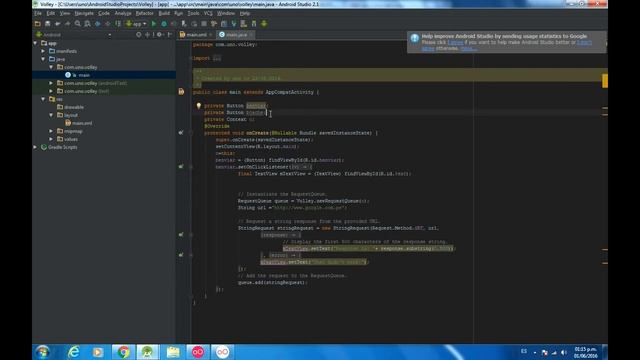
Task: Click the Google URL string in code
Action: (310, 207)
